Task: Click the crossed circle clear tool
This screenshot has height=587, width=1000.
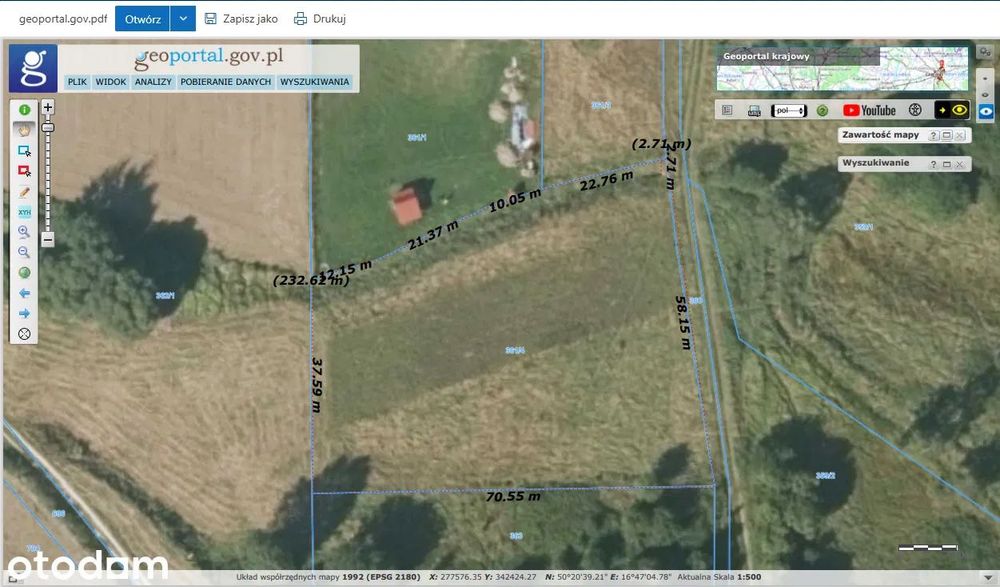Action: coord(24,334)
